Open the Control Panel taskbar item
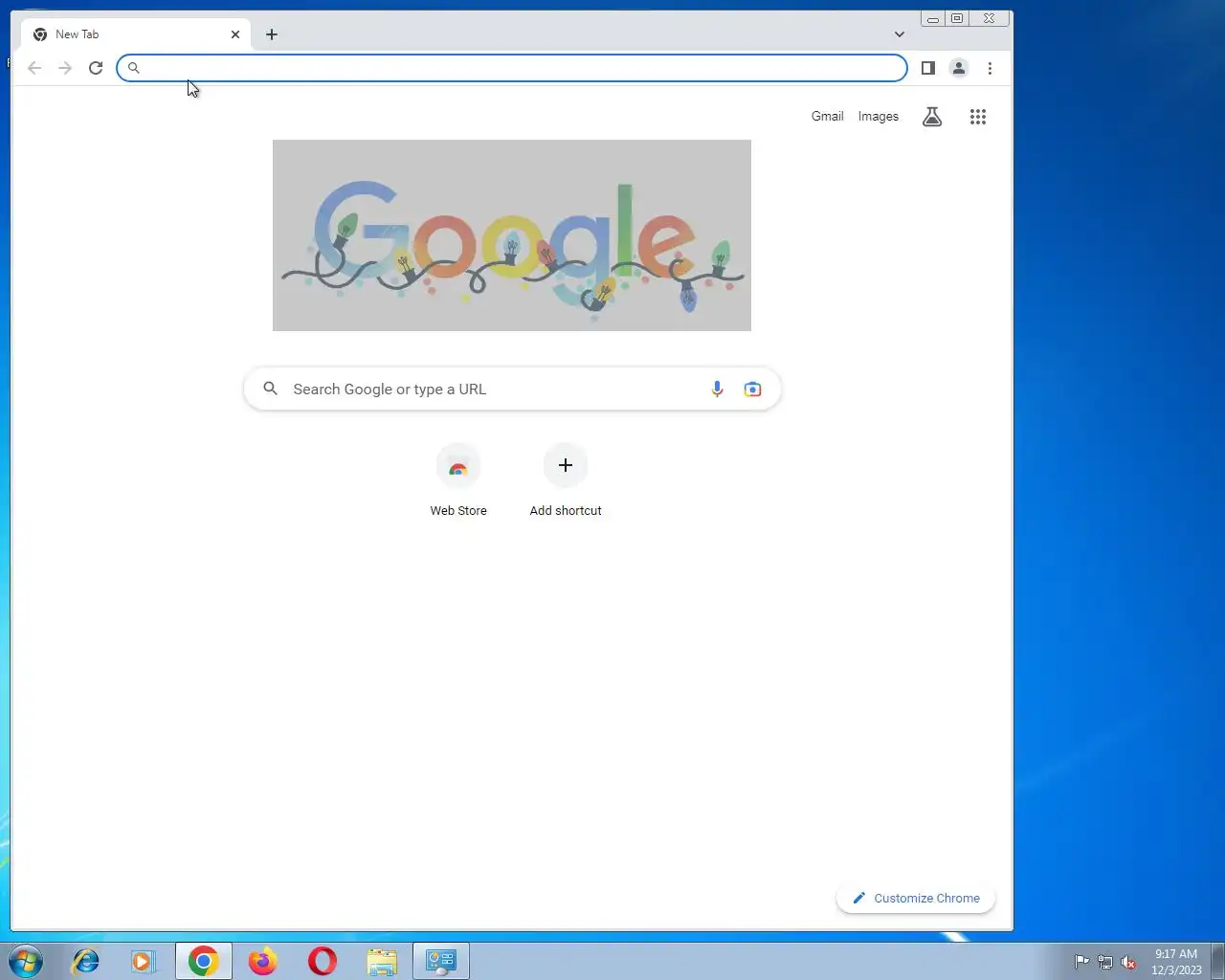Image resolution: width=1225 pixels, height=980 pixels. click(441, 961)
